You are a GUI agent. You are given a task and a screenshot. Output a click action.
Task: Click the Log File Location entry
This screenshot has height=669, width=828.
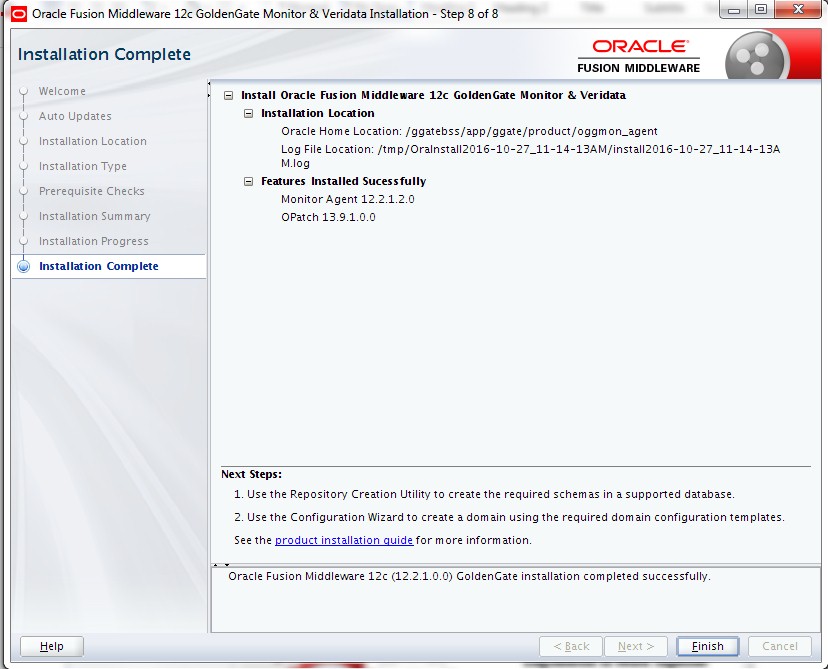tap(530, 156)
